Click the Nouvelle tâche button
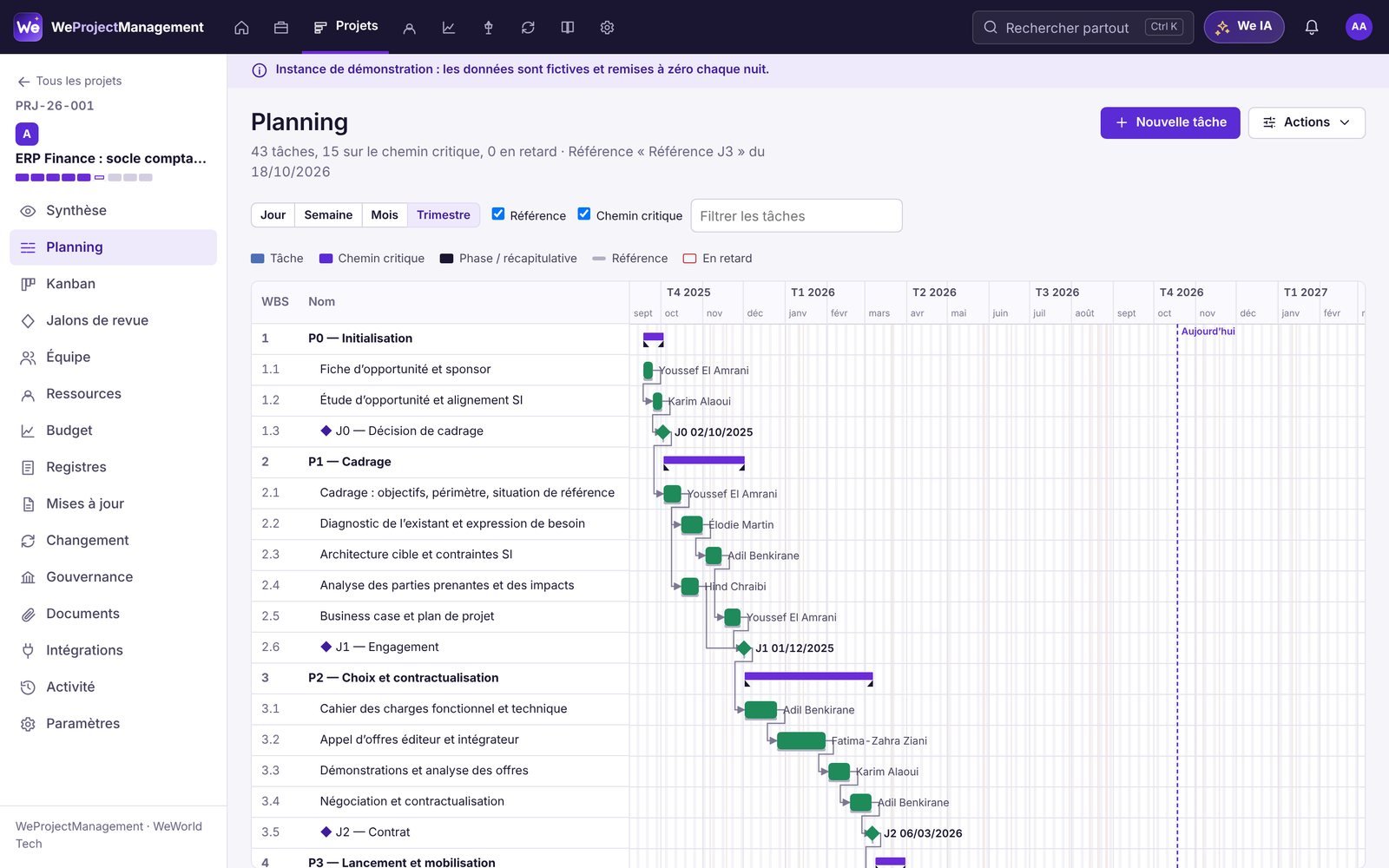Screen dimensions: 1389x868 pyautogui.click(x=1170, y=122)
